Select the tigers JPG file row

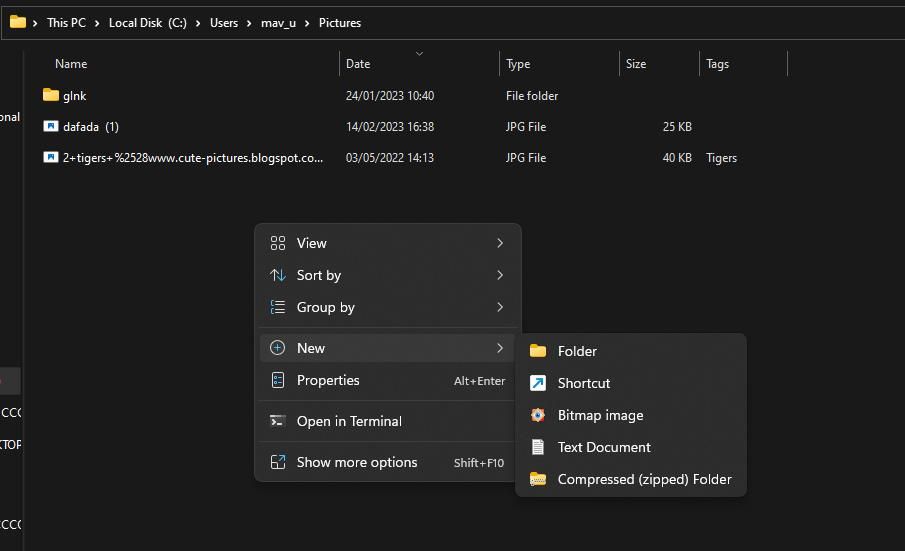pyautogui.click(x=192, y=158)
